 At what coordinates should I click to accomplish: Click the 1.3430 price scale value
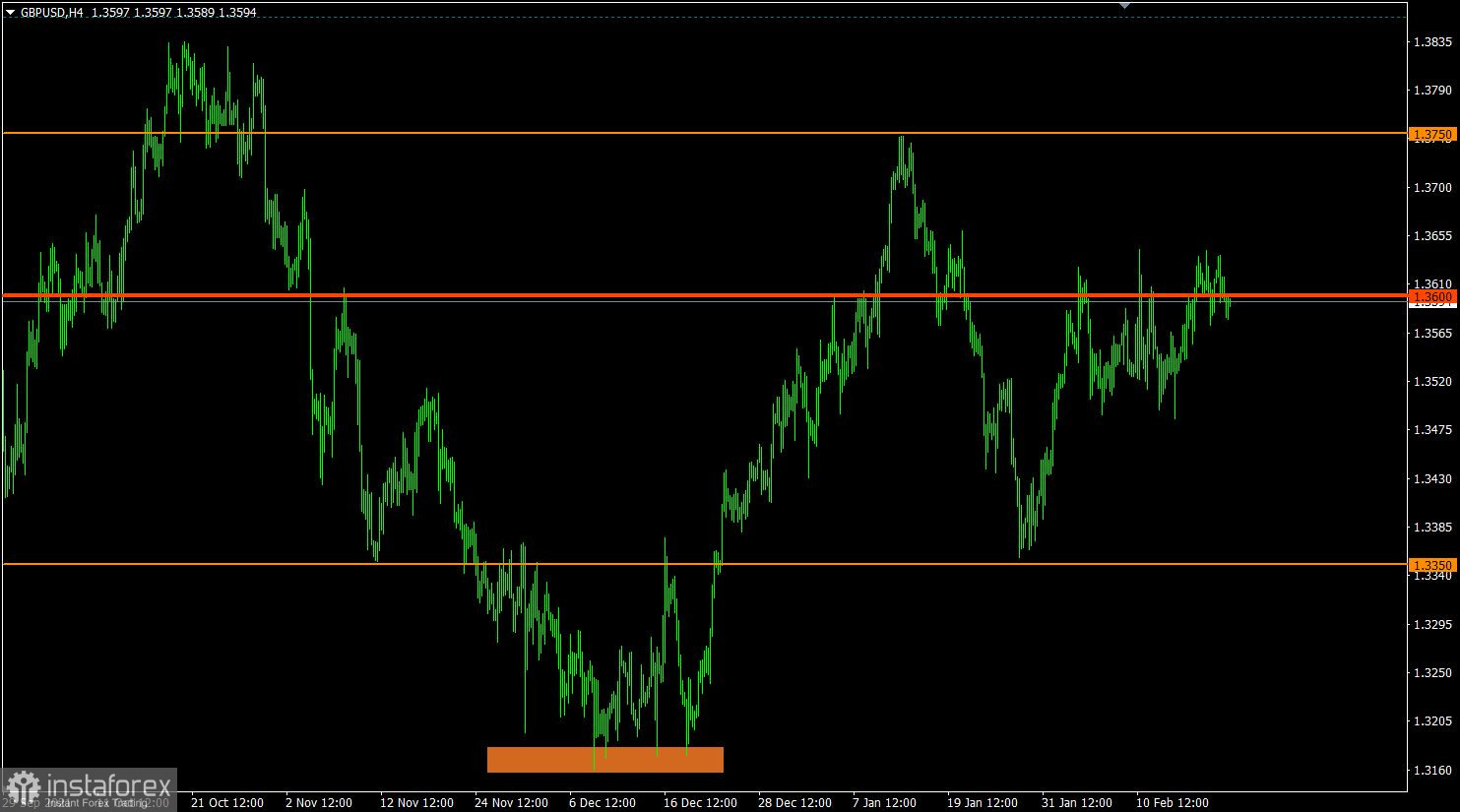(1432, 479)
